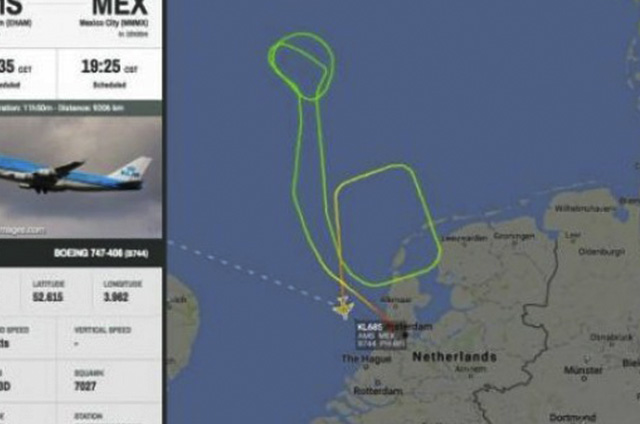Select the latitude value 52.615
This screenshot has width=640, height=424.
click(48, 297)
